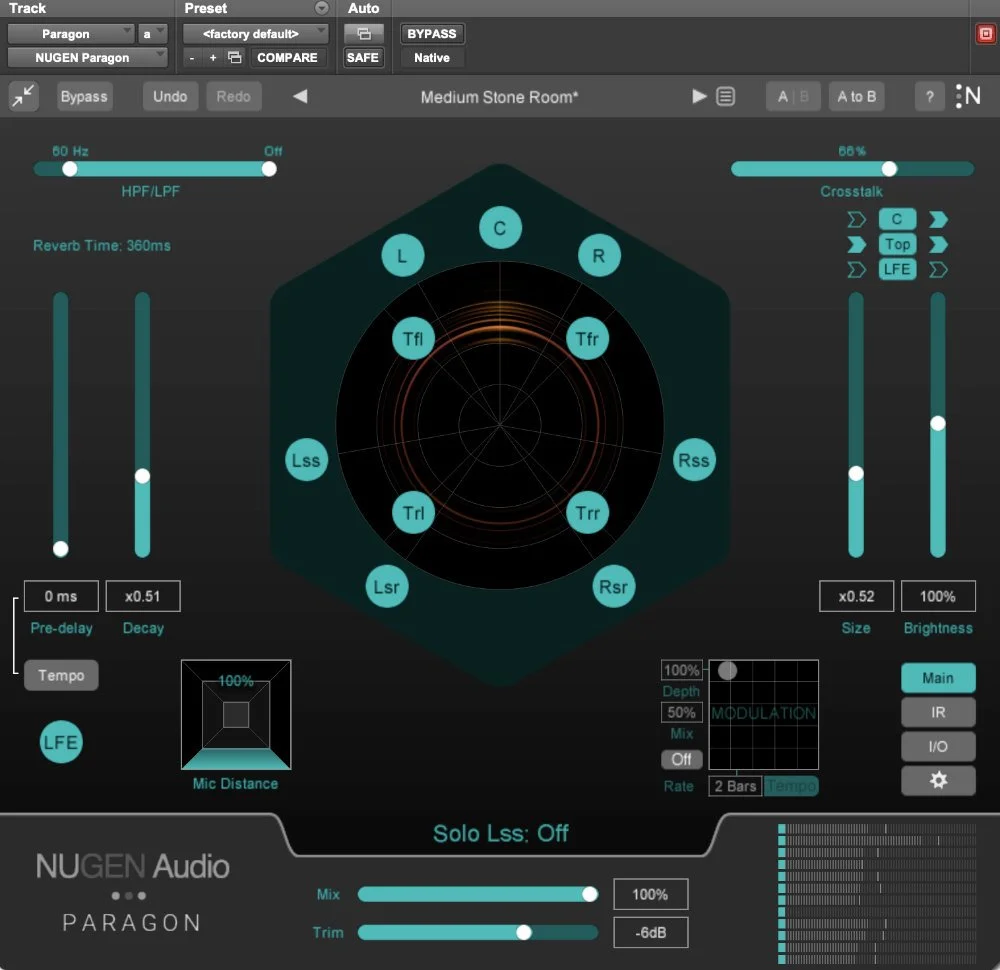Open the Preset menu chevron
The height and width of the screenshot is (970, 1000).
(319, 8)
